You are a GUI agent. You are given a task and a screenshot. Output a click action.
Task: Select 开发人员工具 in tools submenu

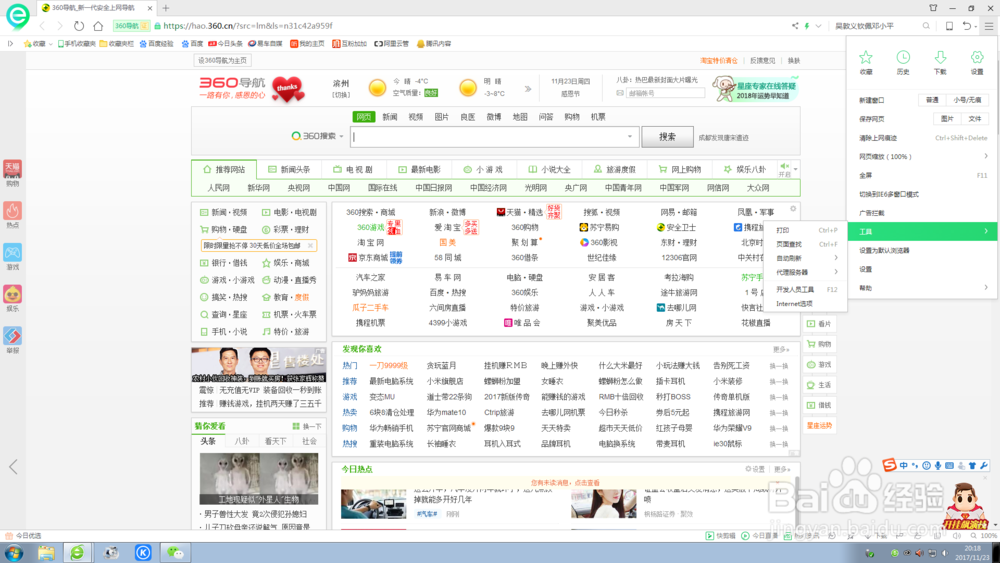click(805, 289)
